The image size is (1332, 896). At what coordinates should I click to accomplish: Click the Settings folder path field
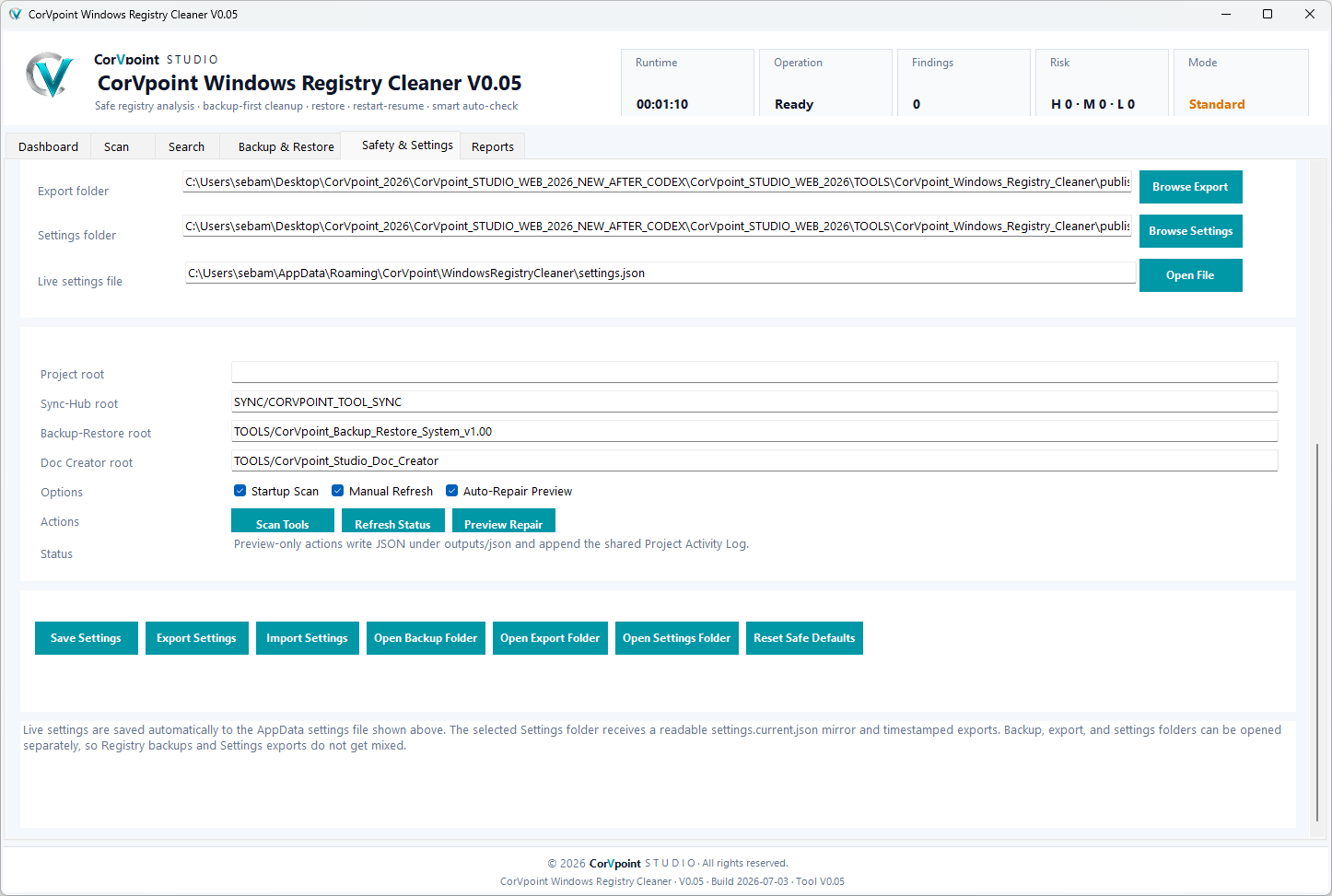pos(657,227)
